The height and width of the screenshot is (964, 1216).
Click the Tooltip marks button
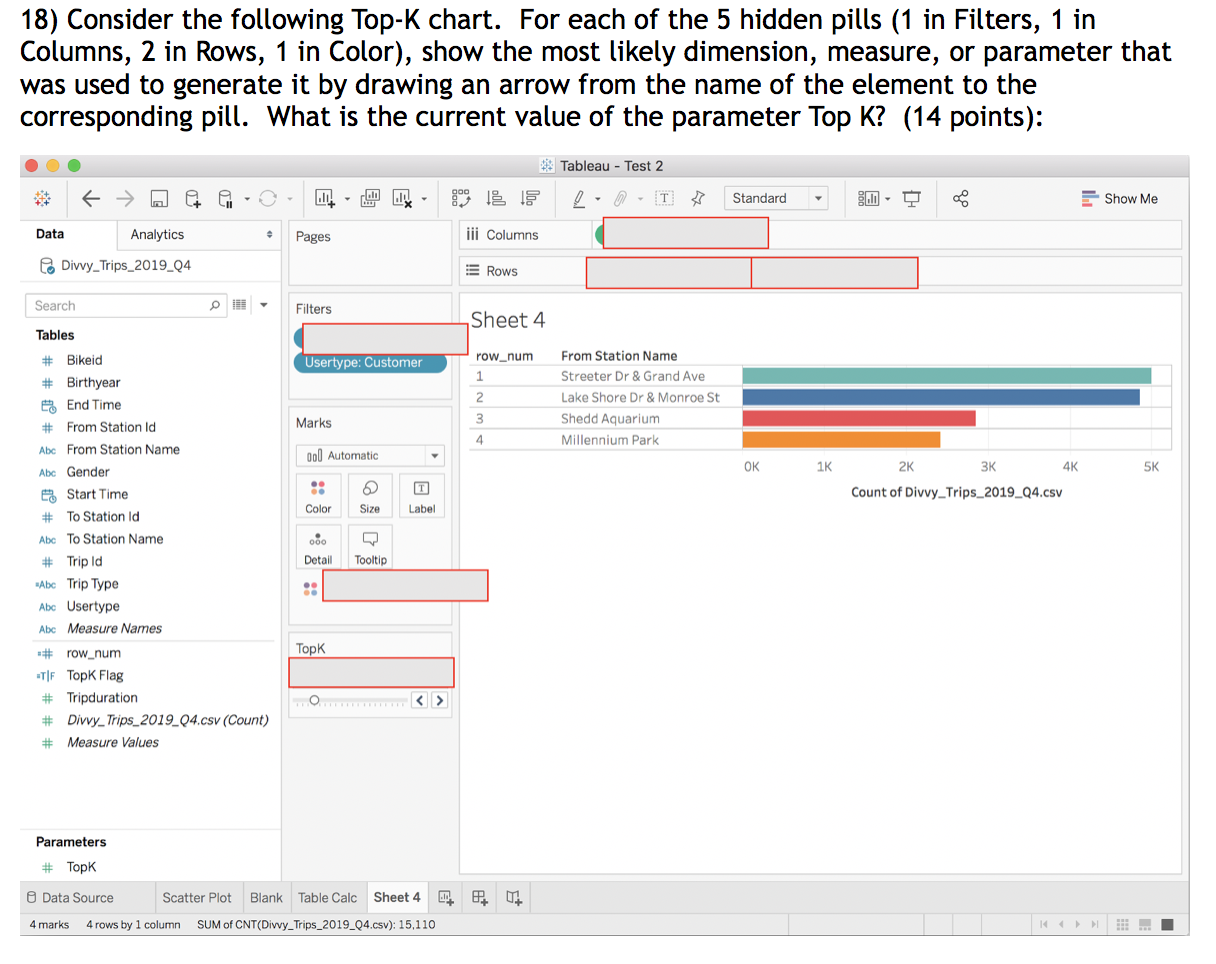(370, 548)
